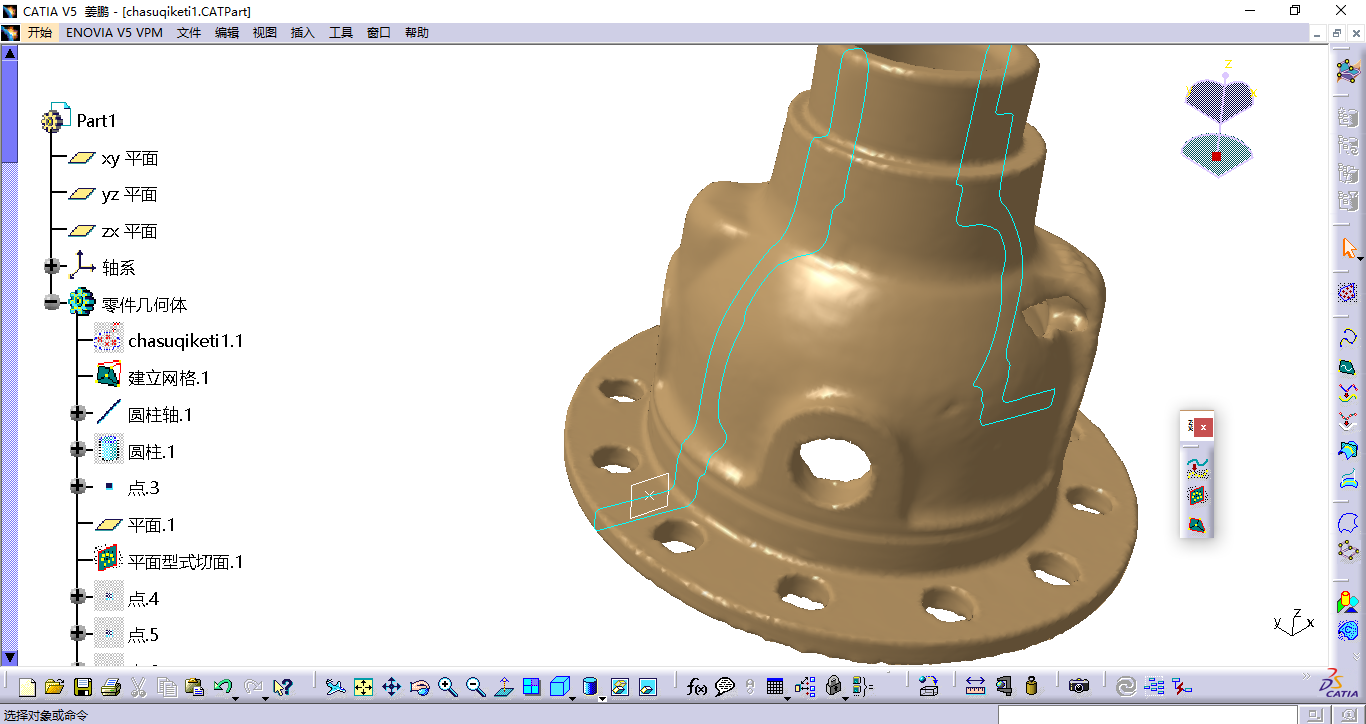Viewport: 1366px width, 724px height.
Task: Select 建立网格.1 in the specification tree
Action: click(x=168, y=378)
